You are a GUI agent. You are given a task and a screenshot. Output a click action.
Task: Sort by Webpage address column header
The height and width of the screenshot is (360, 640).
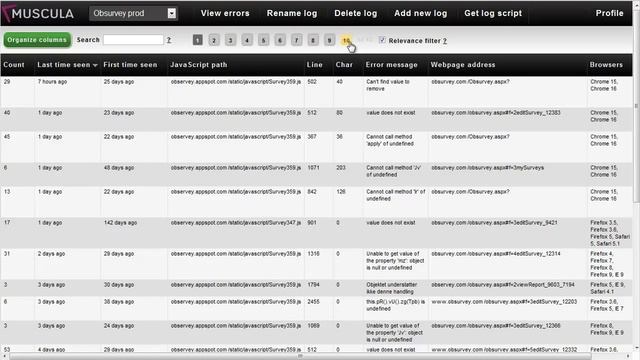coord(463,65)
